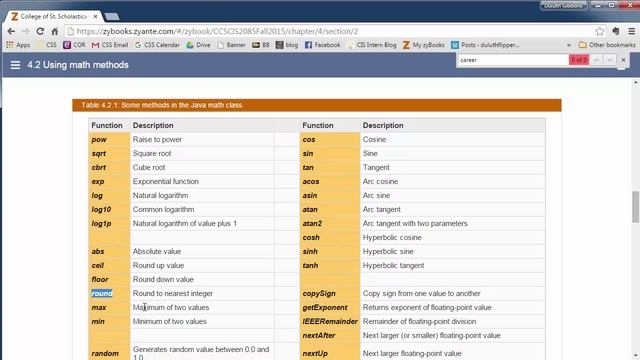
Task: Close the College of St. Scholastica tab
Action: pyautogui.click(x=96, y=16)
